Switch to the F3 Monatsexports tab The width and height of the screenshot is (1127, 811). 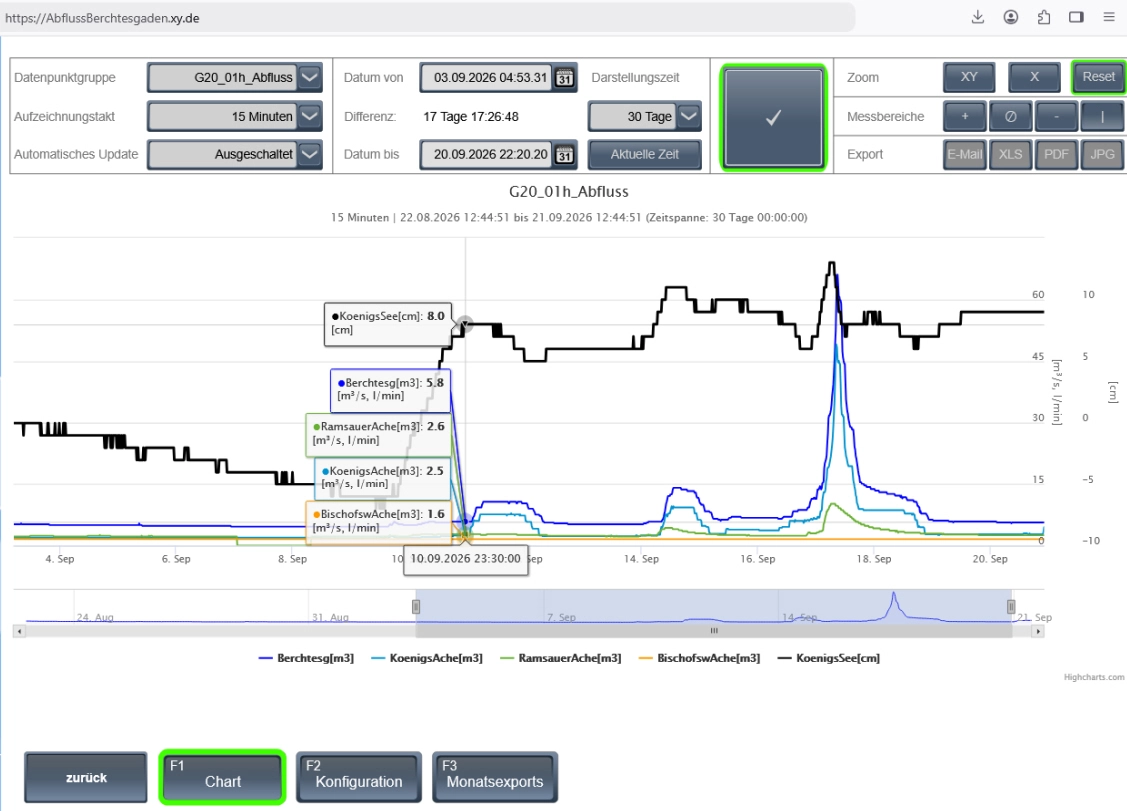click(x=494, y=777)
